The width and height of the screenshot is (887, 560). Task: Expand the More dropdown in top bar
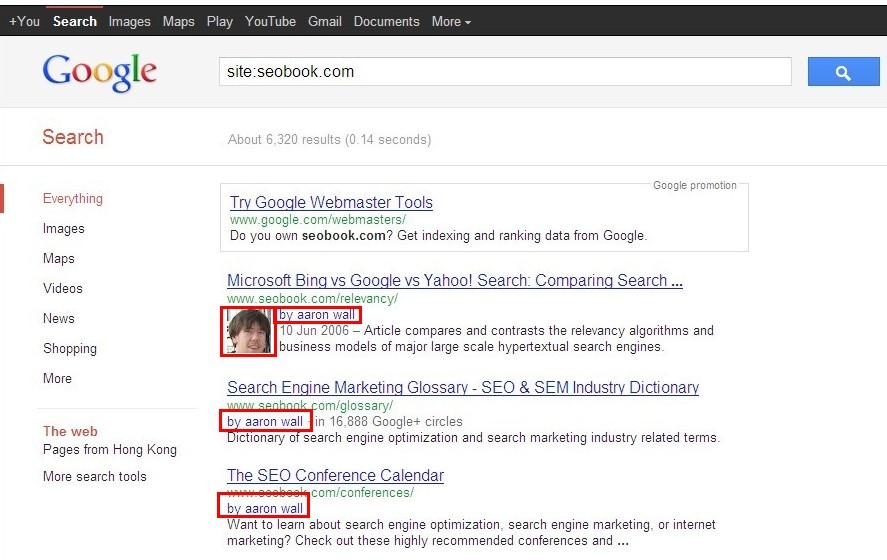(x=451, y=21)
